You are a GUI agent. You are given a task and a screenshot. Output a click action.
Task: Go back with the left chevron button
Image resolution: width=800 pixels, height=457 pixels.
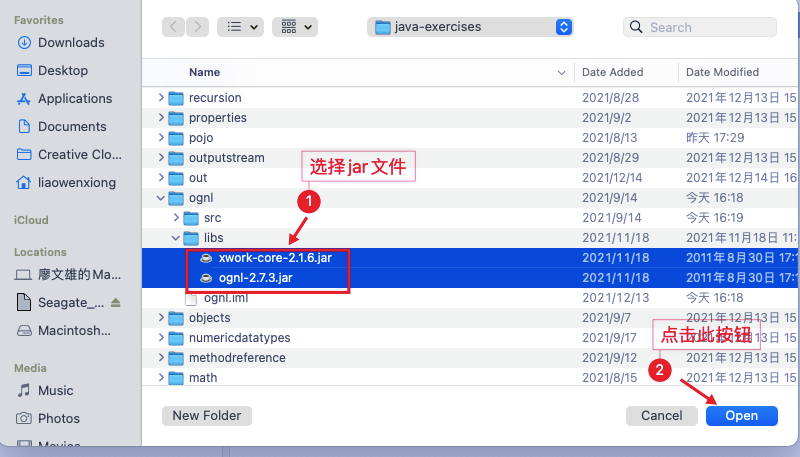pyautogui.click(x=173, y=27)
